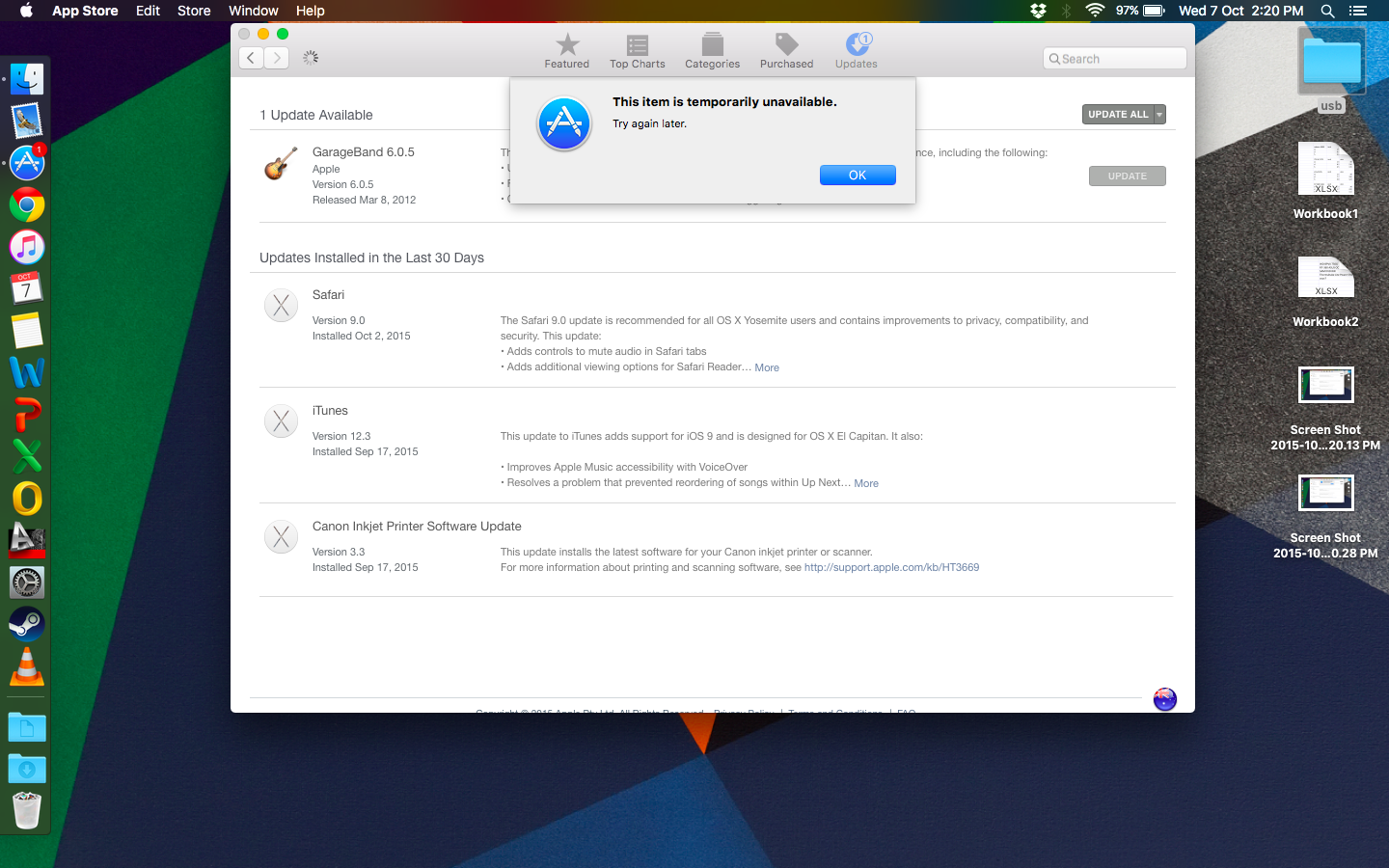Click the Canon Inkjet Printer Software Update title
The height and width of the screenshot is (868, 1389).
(x=417, y=527)
